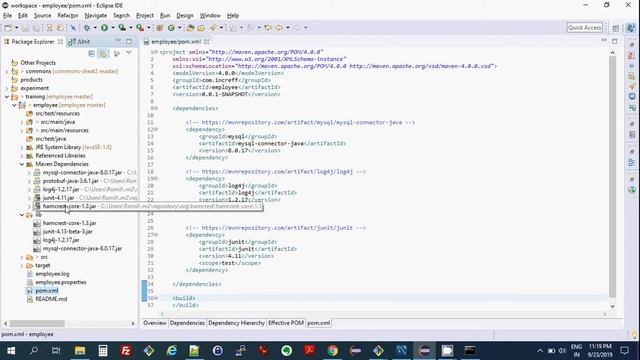Click Collapse All in Package Explorer
This screenshot has width=640, height=360.
pos(91,53)
